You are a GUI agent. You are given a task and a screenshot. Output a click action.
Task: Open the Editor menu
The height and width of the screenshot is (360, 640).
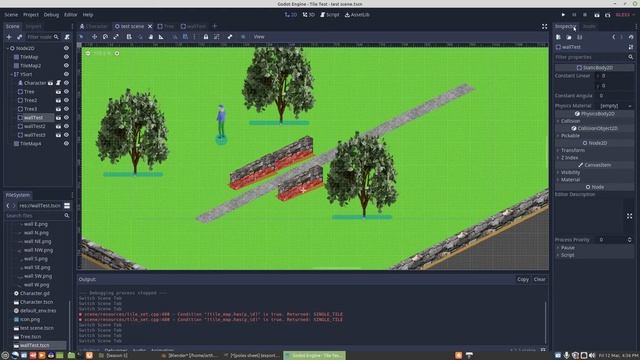click(70, 15)
